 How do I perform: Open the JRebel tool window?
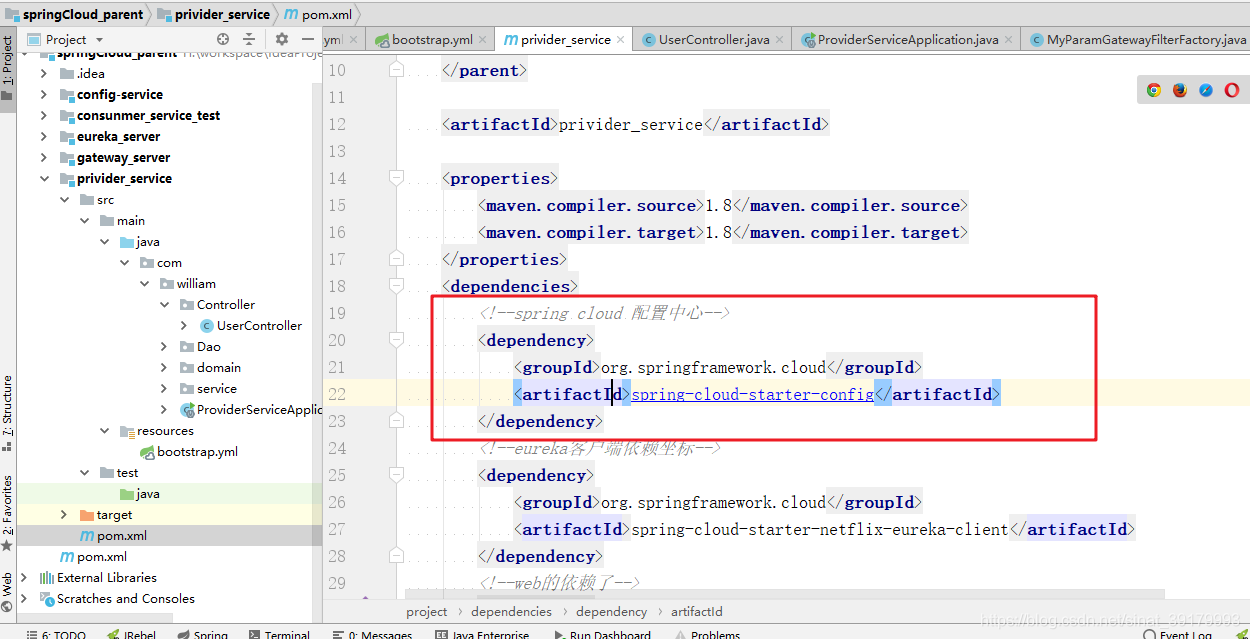[x=130, y=634]
